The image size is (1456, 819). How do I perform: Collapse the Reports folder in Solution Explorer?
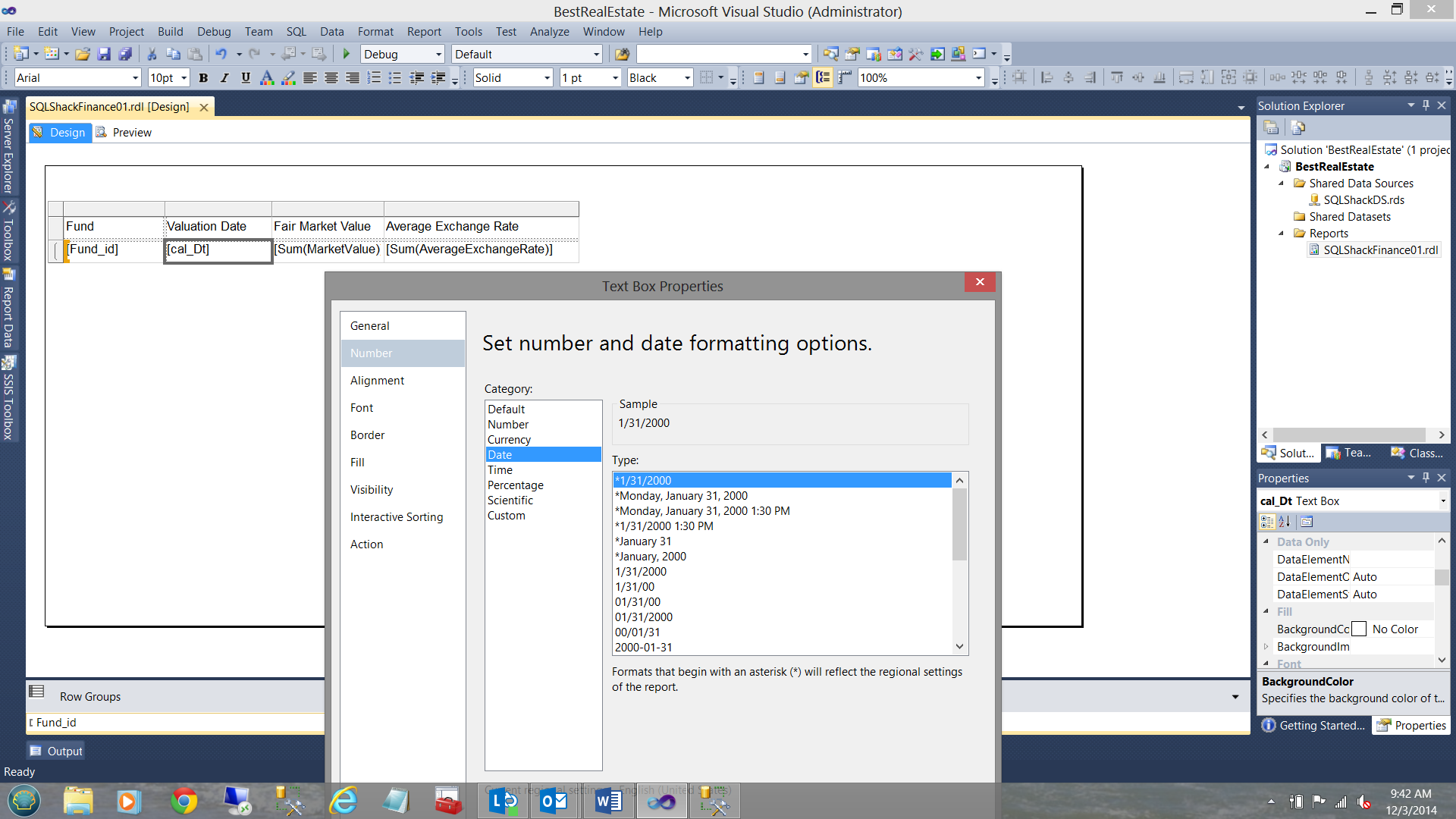coord(1282,234)
